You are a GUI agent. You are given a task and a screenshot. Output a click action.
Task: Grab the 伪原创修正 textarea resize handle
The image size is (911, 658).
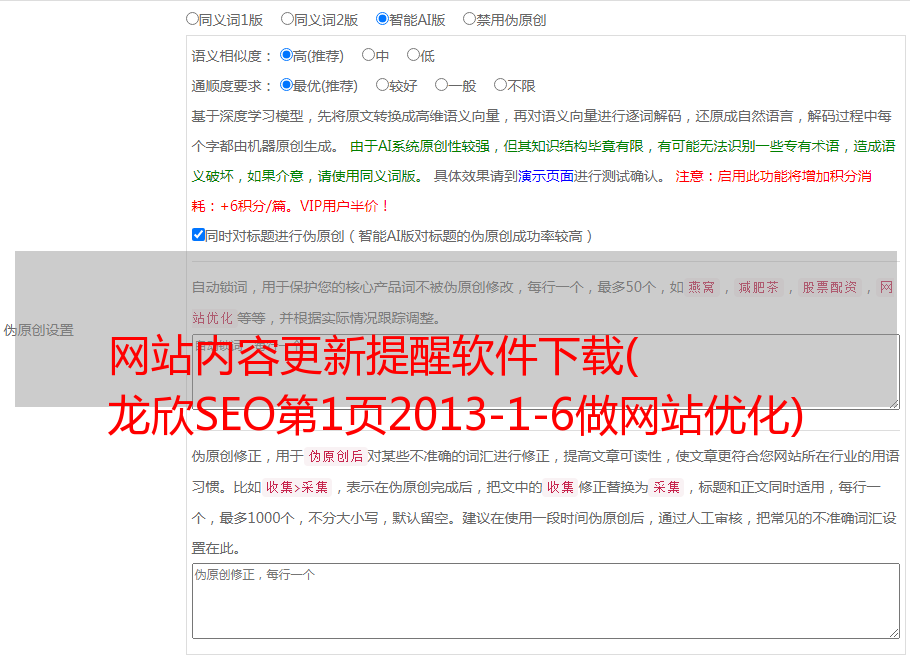[894, 633]
